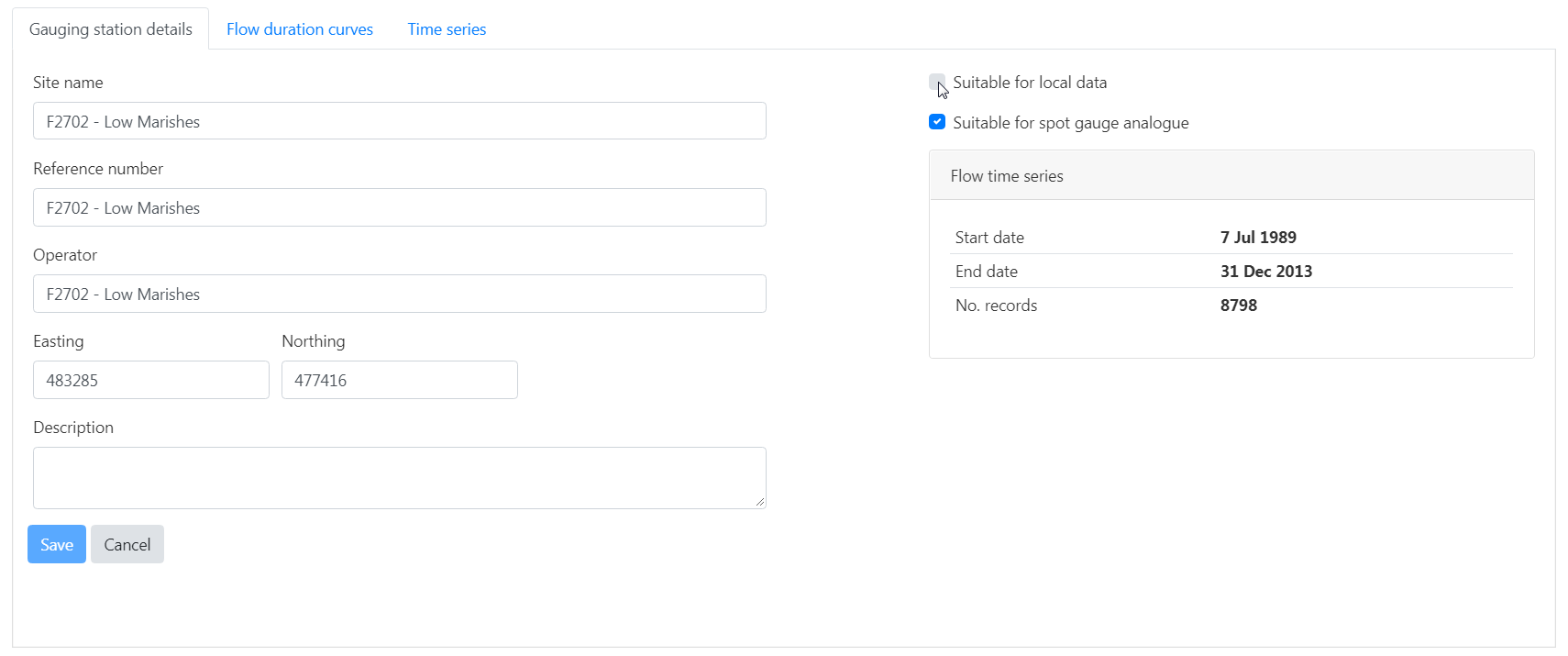Uncheck Suitable for spot gauge analogue checkbox
The width and height of the screenshot is (1568, 656).
(x=936, y=122)
